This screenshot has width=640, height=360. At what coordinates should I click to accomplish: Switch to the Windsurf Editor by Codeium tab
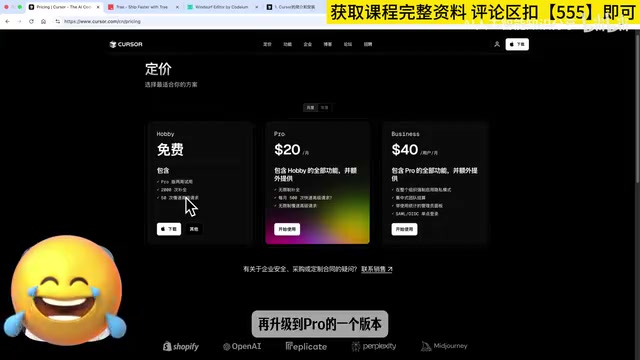(222, 7)
